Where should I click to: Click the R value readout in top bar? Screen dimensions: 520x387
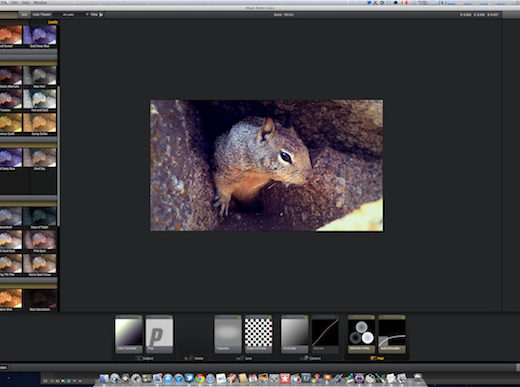[x=466, y=15]
